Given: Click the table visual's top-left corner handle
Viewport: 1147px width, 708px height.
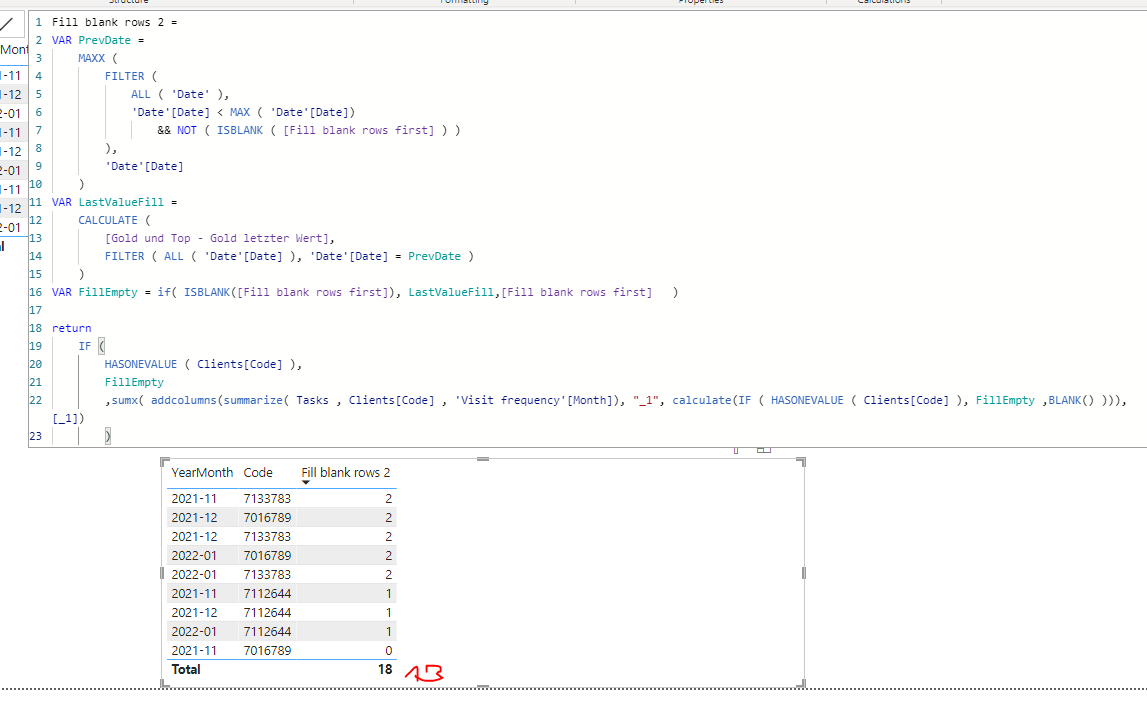Looking at the screenshot, I should [165, 462].
